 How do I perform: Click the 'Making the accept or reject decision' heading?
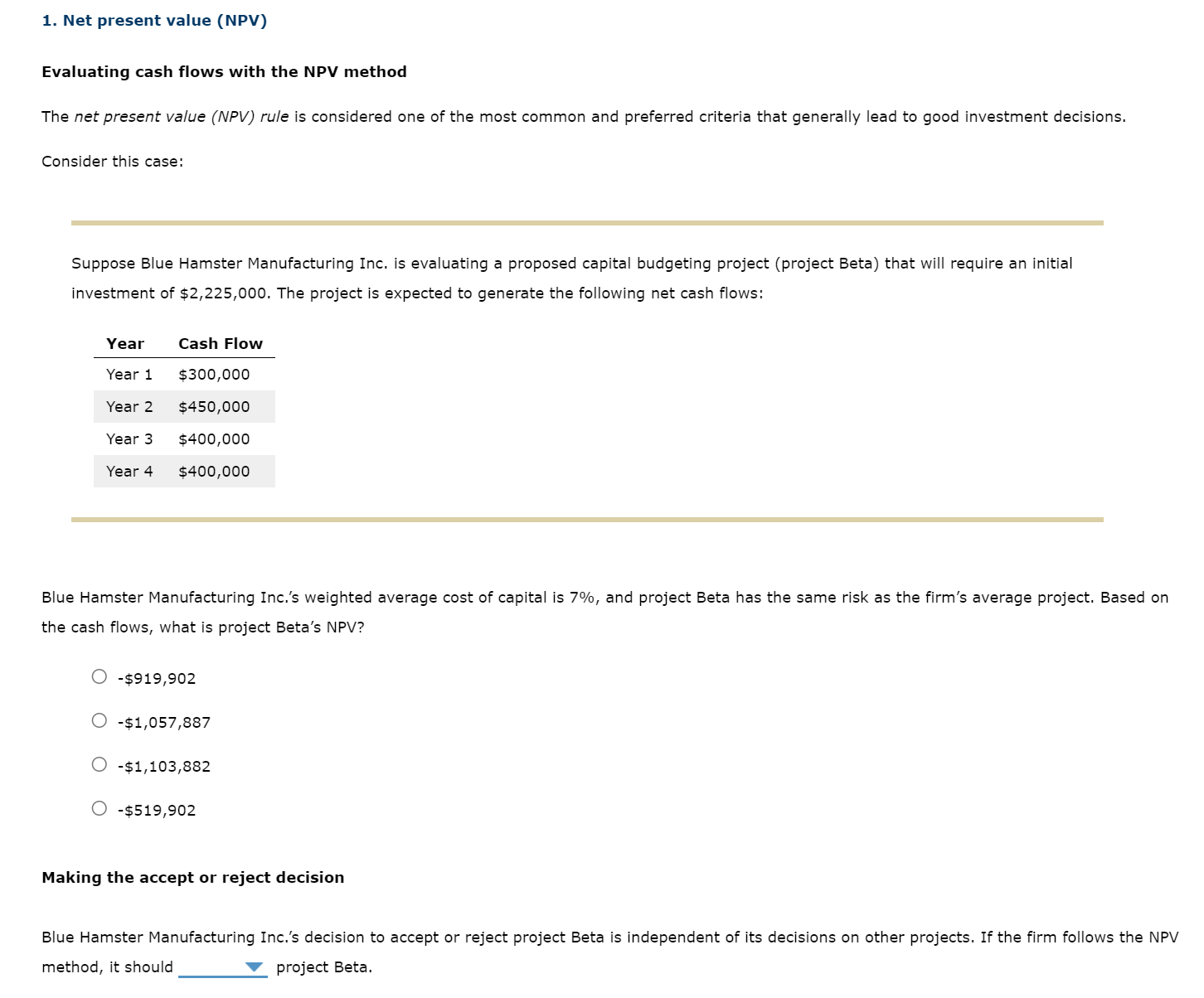point(193,877)
